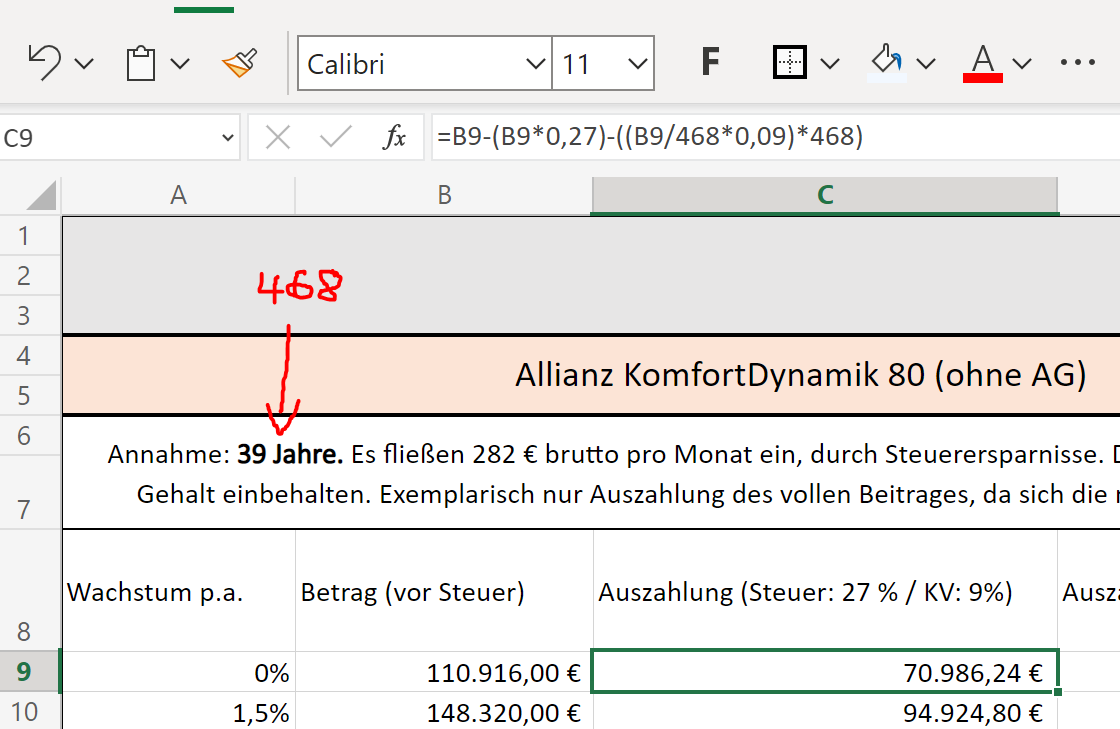
Task: Open Insert Function via the fx icon
Action: click(394, 136)
